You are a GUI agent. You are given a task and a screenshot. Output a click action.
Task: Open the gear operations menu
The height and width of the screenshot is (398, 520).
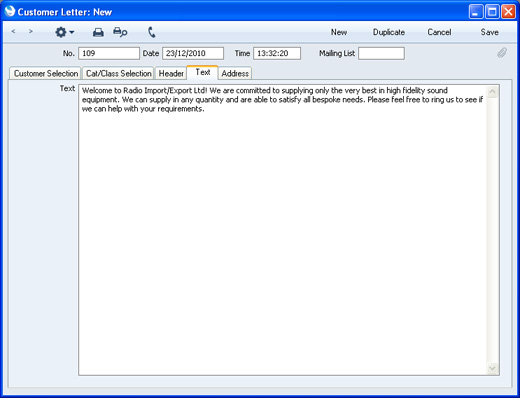click(x=64, y=32)
